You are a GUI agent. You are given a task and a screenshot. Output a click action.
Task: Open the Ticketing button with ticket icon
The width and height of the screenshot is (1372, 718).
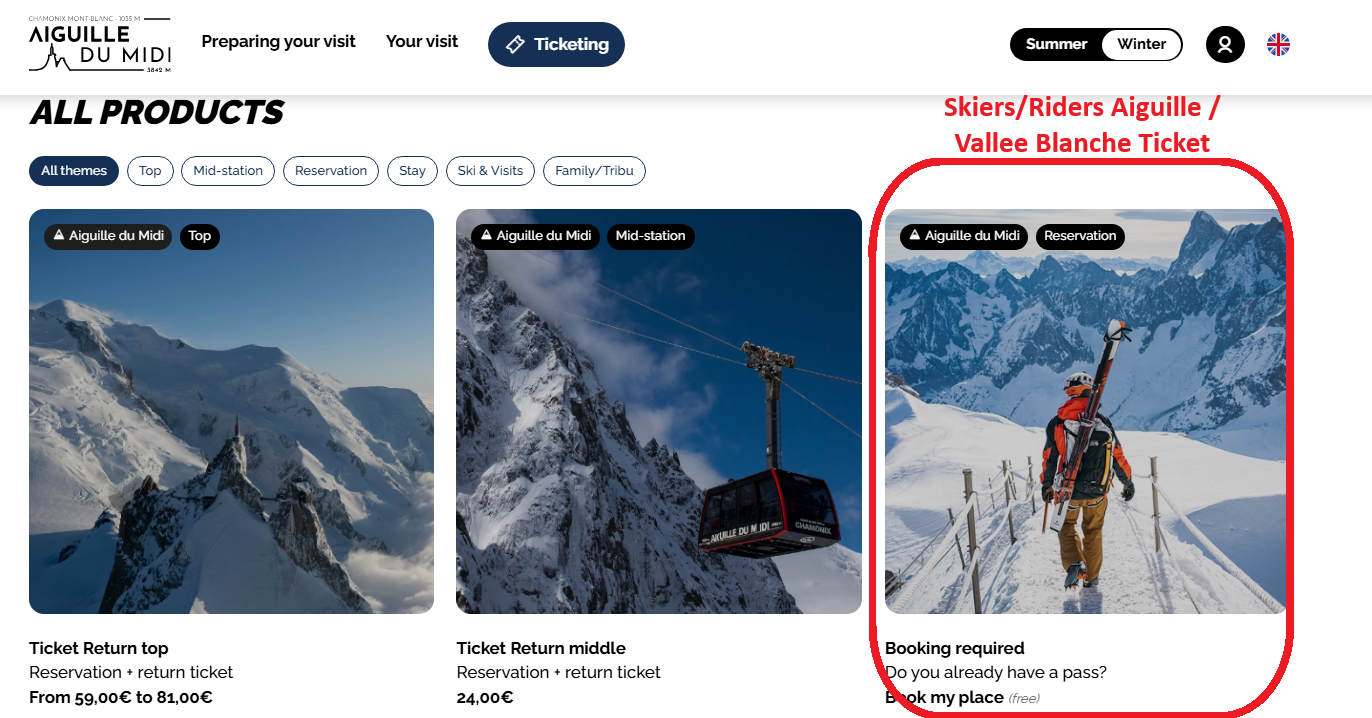pos(556,45)
